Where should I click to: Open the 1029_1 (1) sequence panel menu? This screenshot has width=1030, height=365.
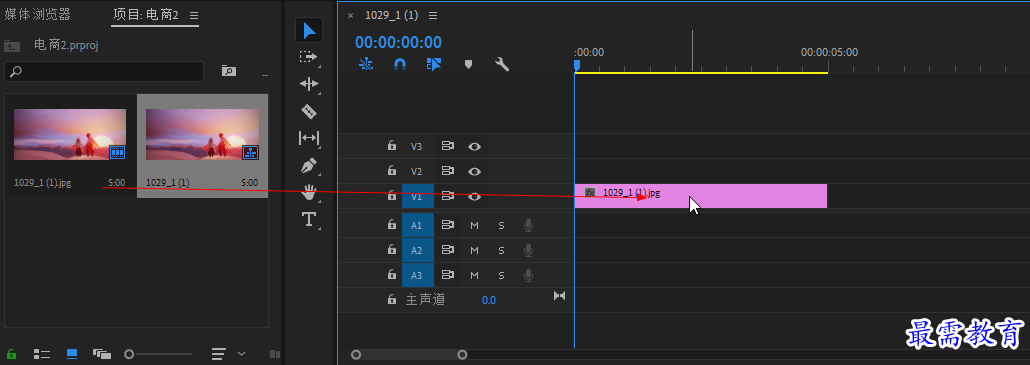click(432, 16)
